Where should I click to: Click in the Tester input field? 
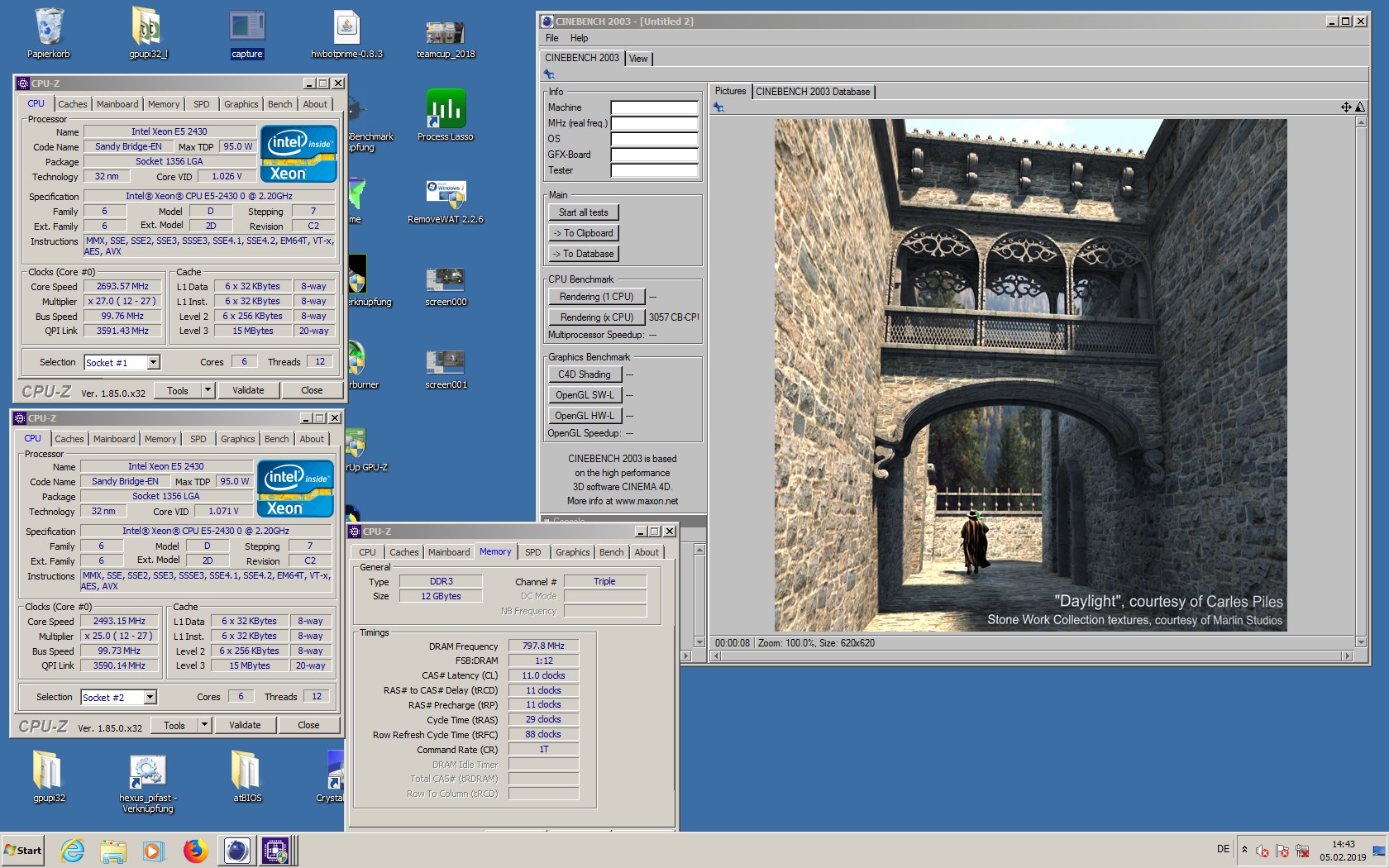click(x=654, y=170)
